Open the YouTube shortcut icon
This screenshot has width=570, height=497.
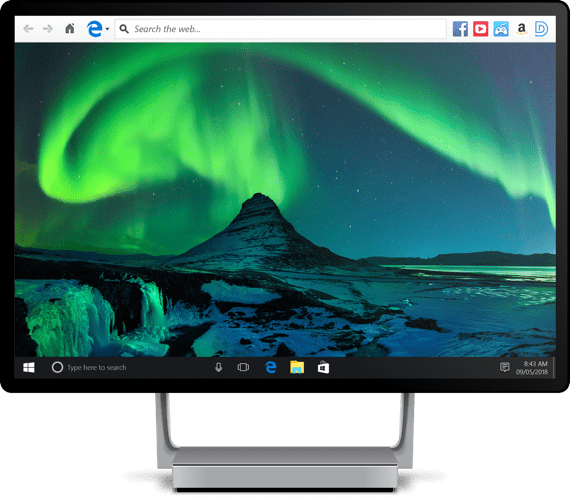(481, 29)
